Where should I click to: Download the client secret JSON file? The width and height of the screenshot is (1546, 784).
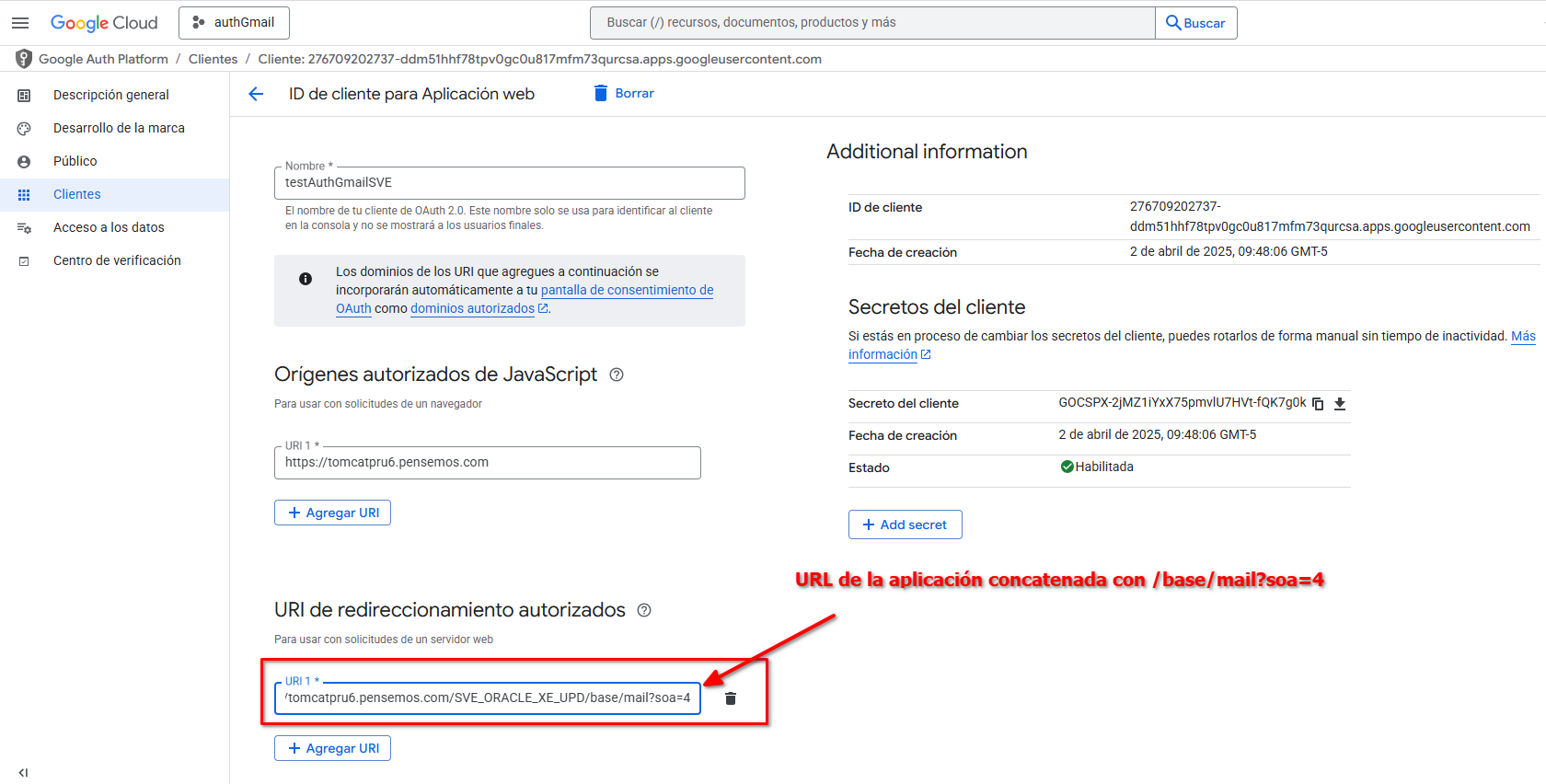(1340, 404)
